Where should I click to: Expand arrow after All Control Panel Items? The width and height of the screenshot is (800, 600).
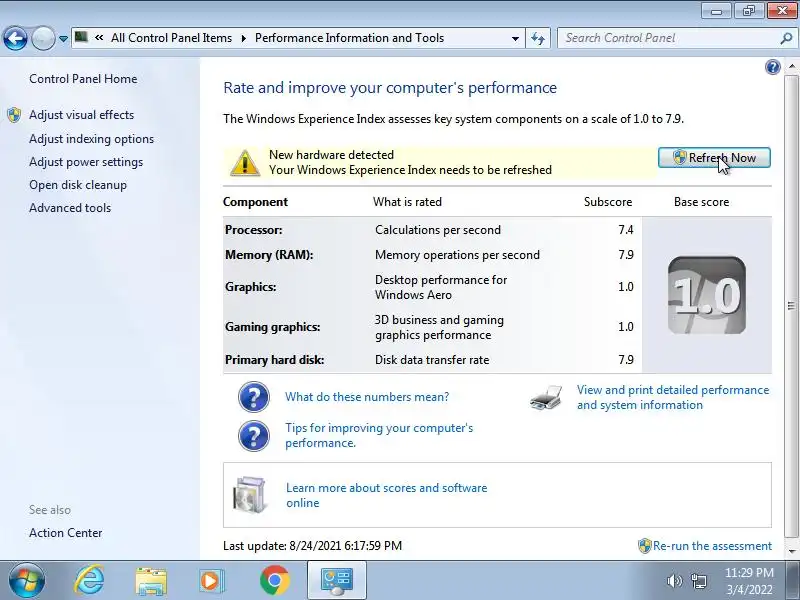pyautogui.click(x=243, y=38)
